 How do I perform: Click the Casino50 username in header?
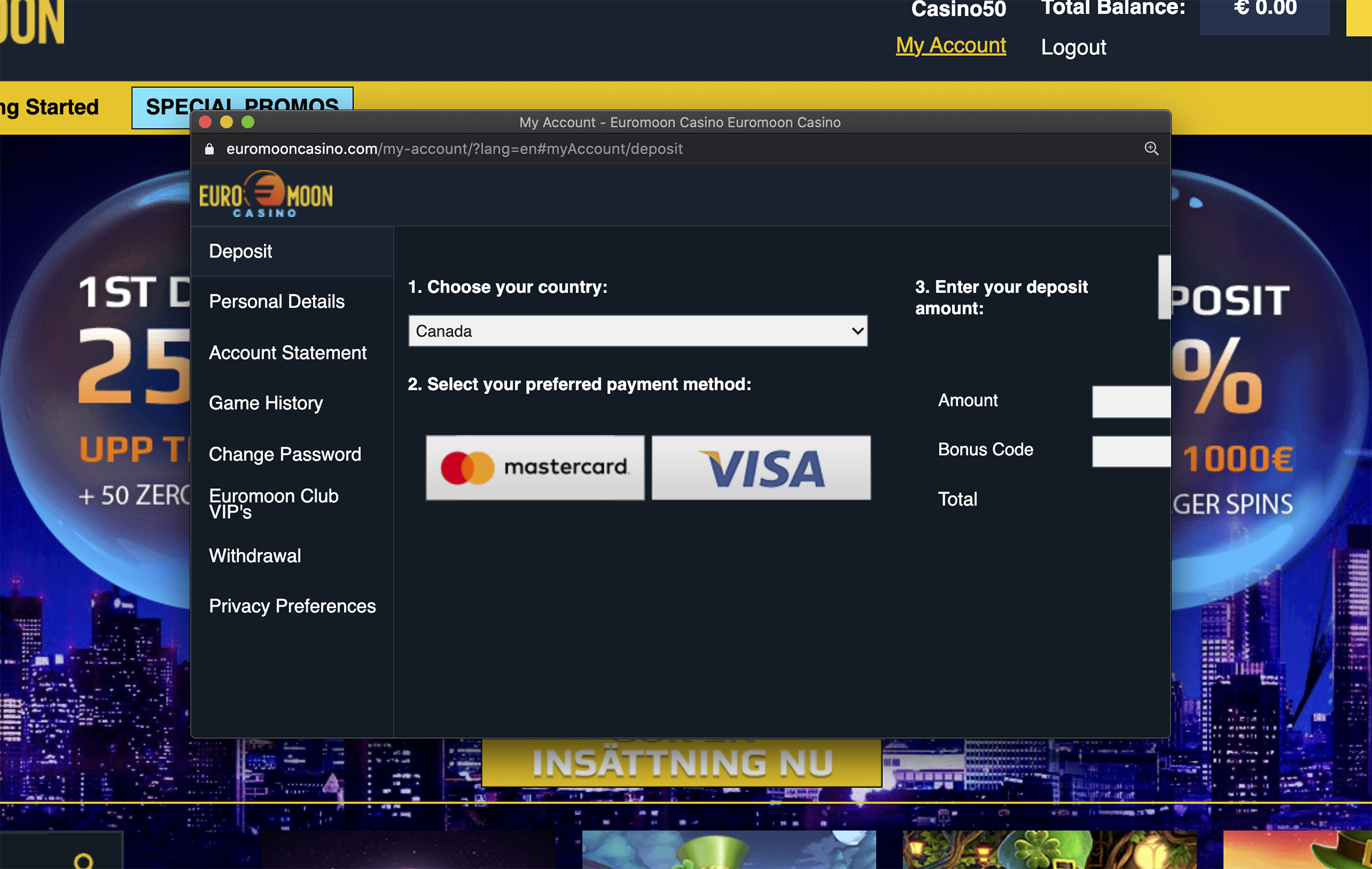(x=958, y=10)
